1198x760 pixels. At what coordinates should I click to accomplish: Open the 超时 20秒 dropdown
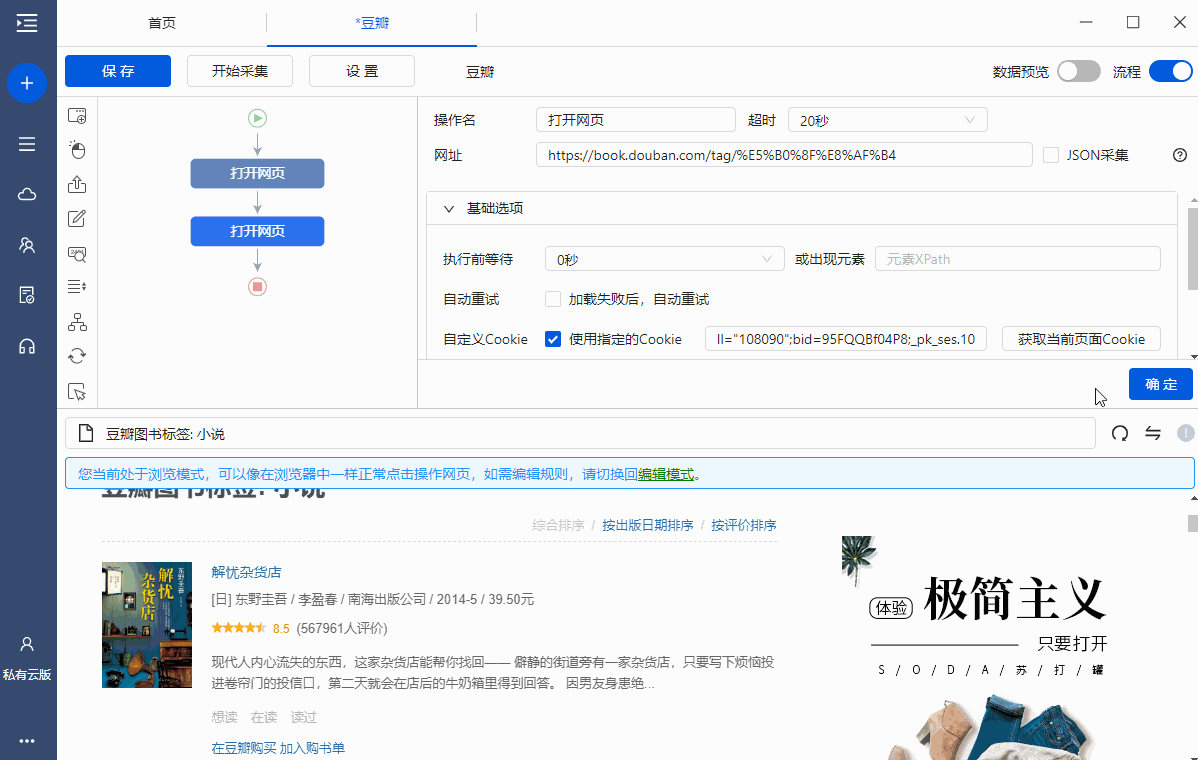[x=888, y=120]
